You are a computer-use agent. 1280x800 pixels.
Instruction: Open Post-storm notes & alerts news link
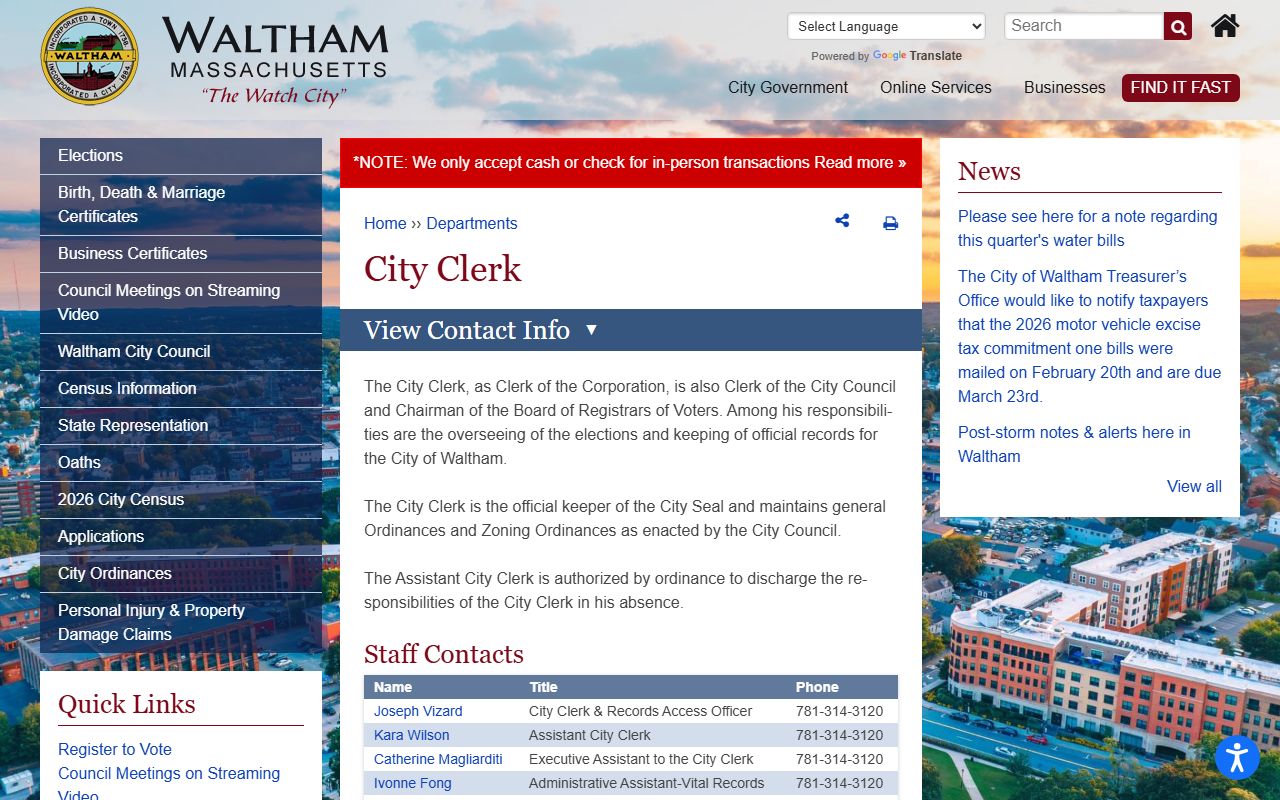click(1074, 444)
